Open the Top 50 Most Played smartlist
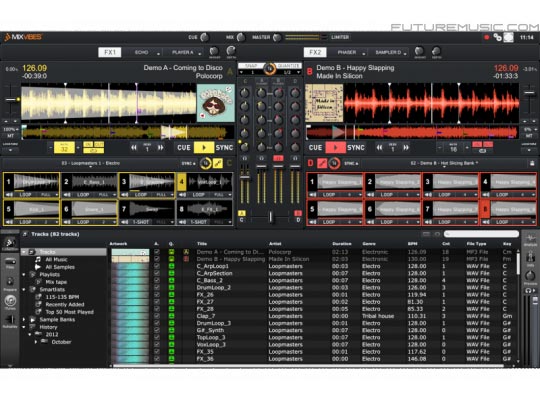Screen dimensions: 540x400 click(69, 312)
